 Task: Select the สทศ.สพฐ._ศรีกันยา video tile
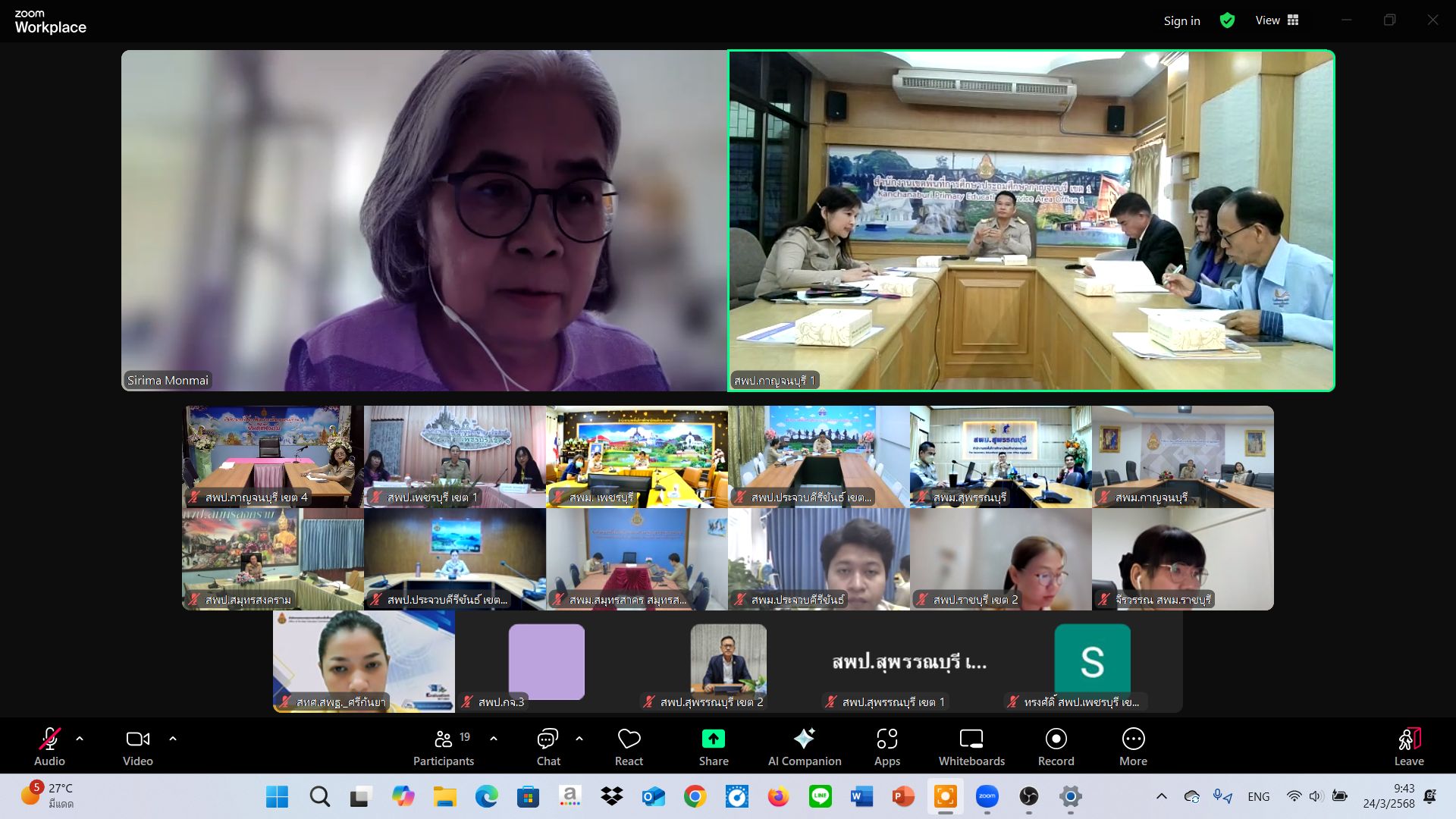[x=364, y=661]
